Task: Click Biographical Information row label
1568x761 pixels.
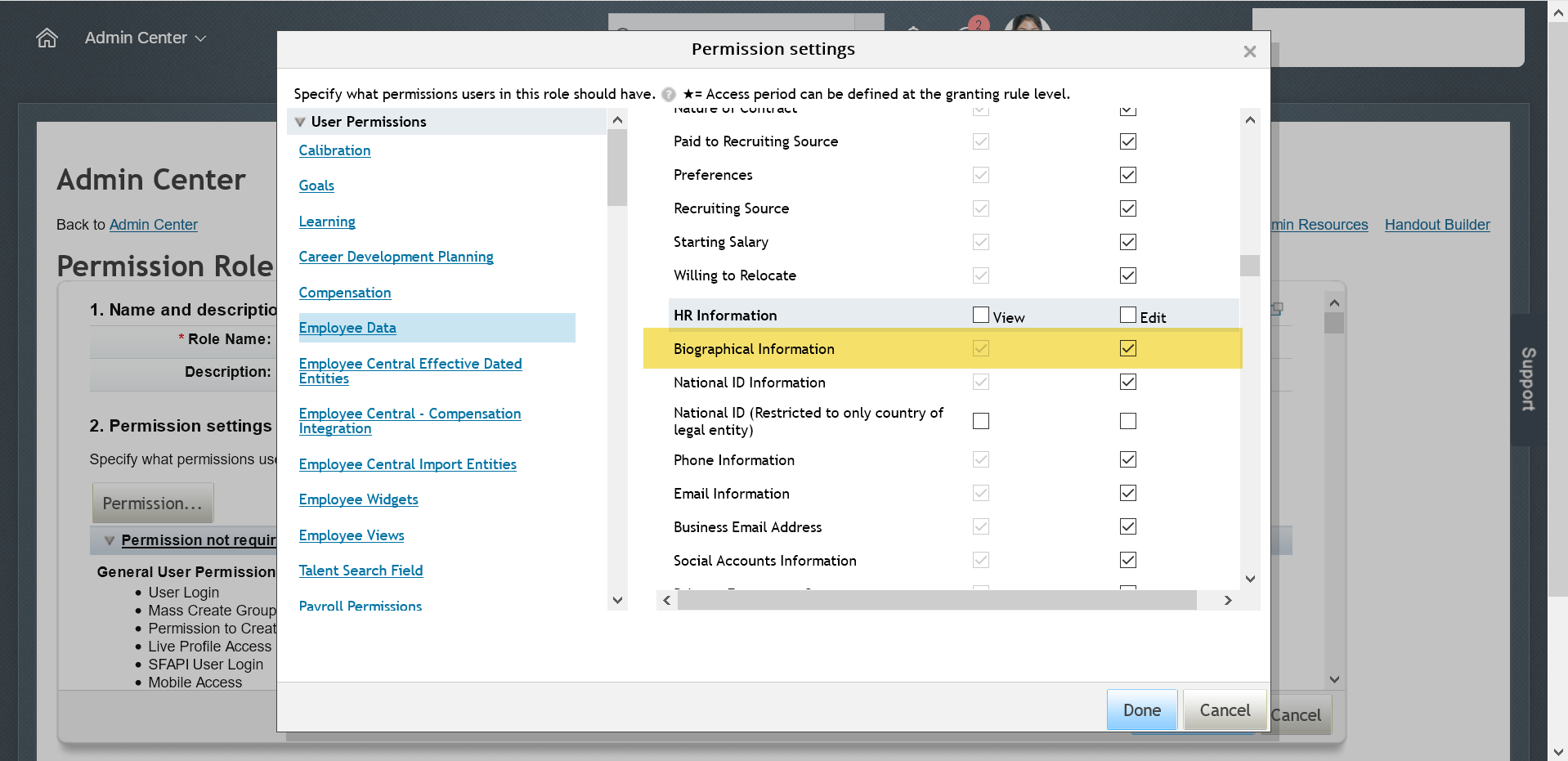Action: coord(754,349)
